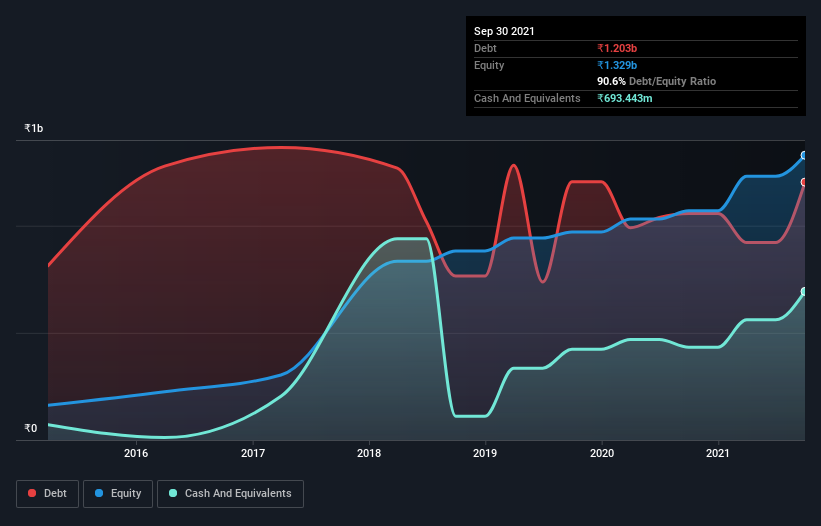Click the Equity row label in tooltip
The image size is (821, 526).
[489, 65]
